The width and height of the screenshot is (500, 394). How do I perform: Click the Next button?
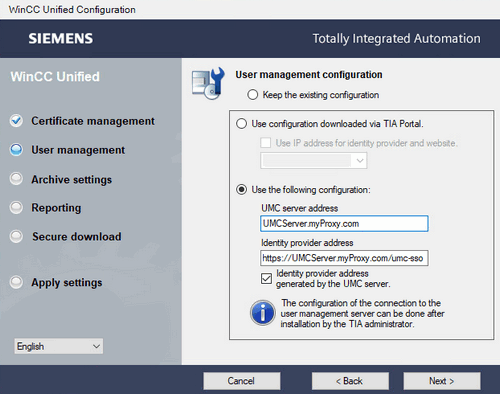[x=442, y=381]
